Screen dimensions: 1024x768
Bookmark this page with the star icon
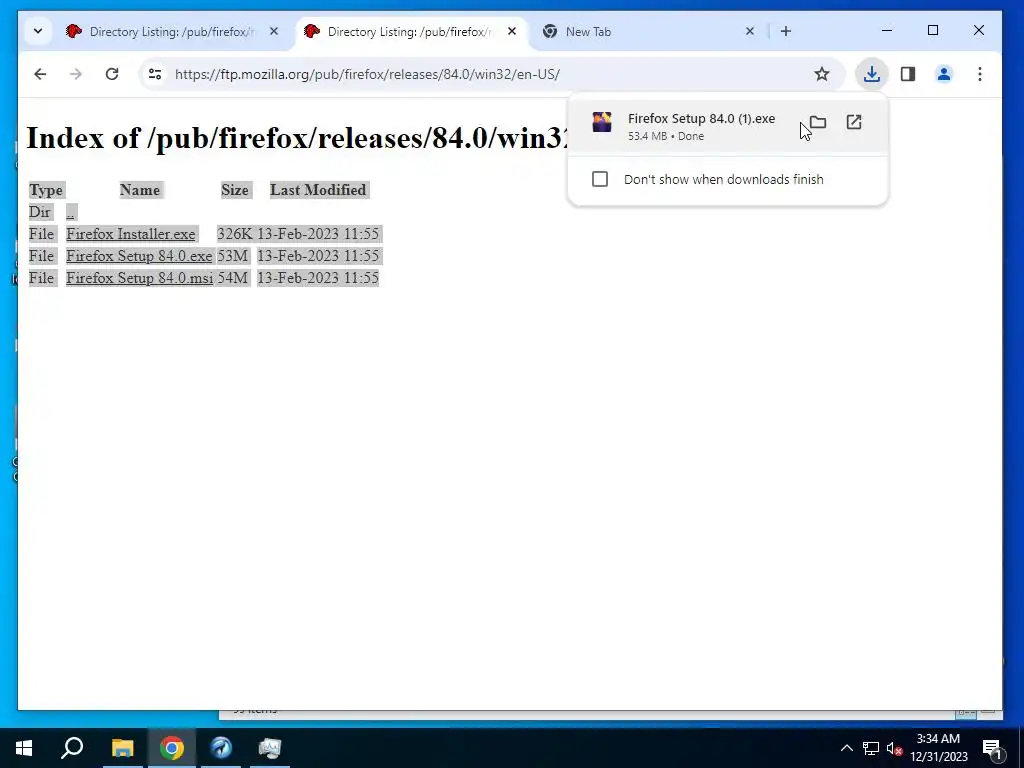point(822,74)
